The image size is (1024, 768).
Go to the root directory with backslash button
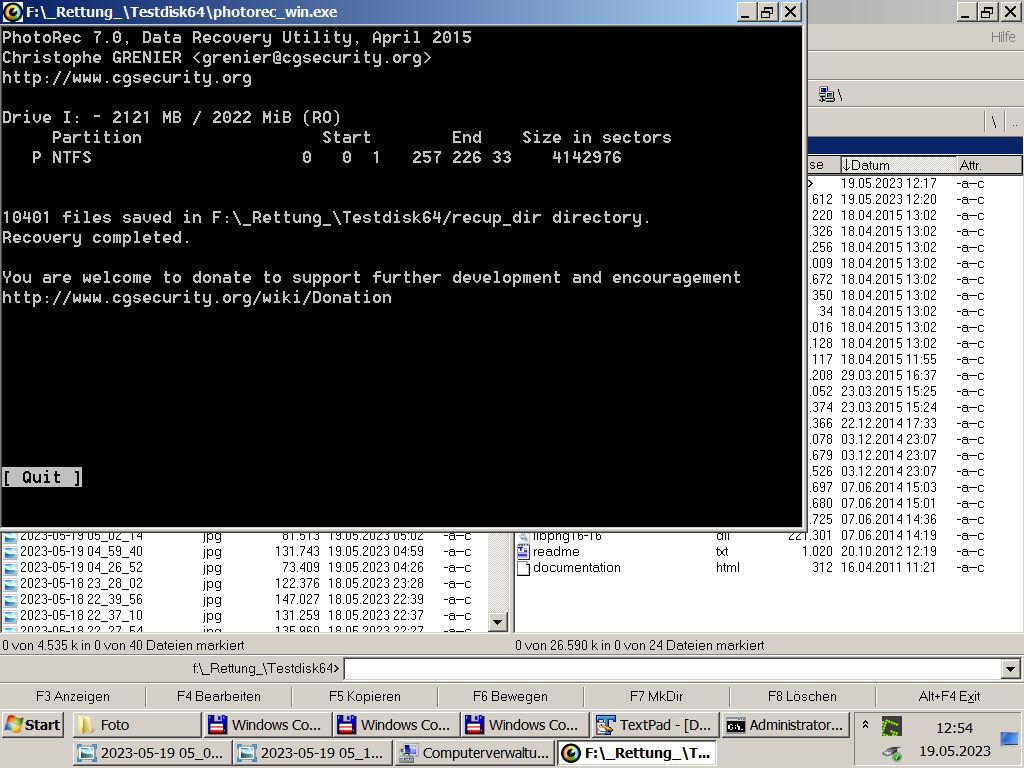(x=994, y=121)
